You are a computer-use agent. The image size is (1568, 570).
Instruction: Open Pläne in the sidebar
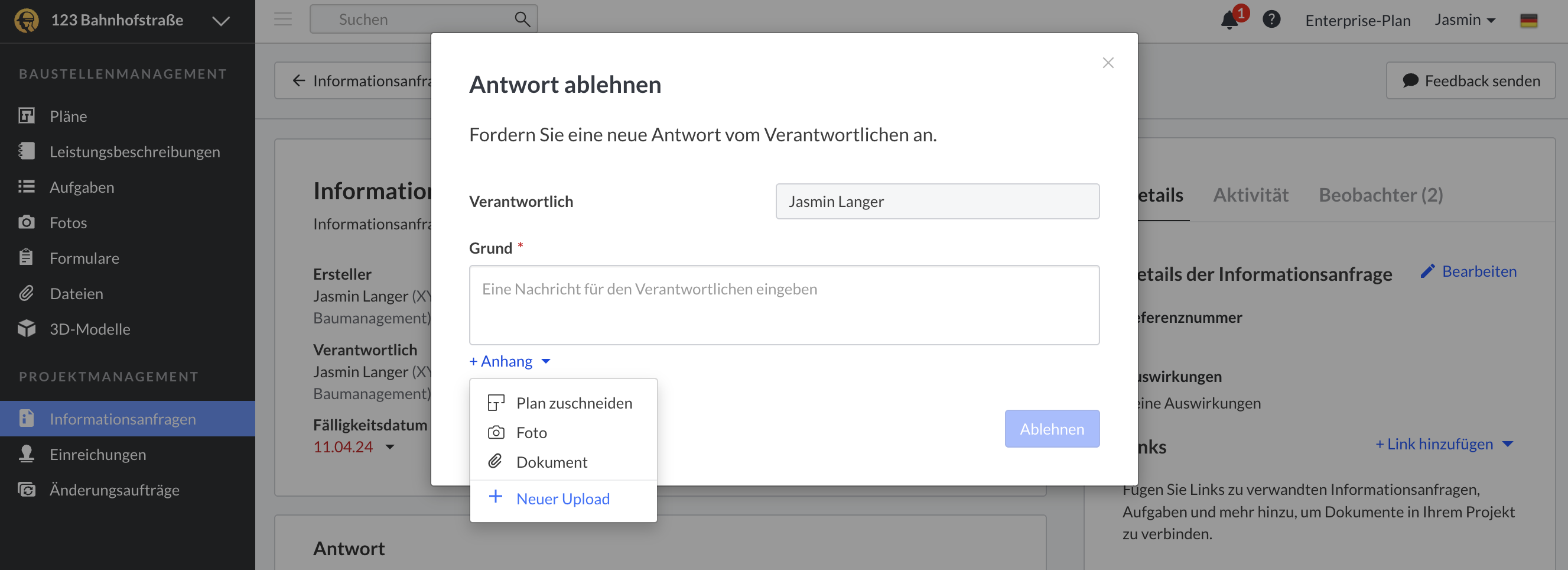127,116
